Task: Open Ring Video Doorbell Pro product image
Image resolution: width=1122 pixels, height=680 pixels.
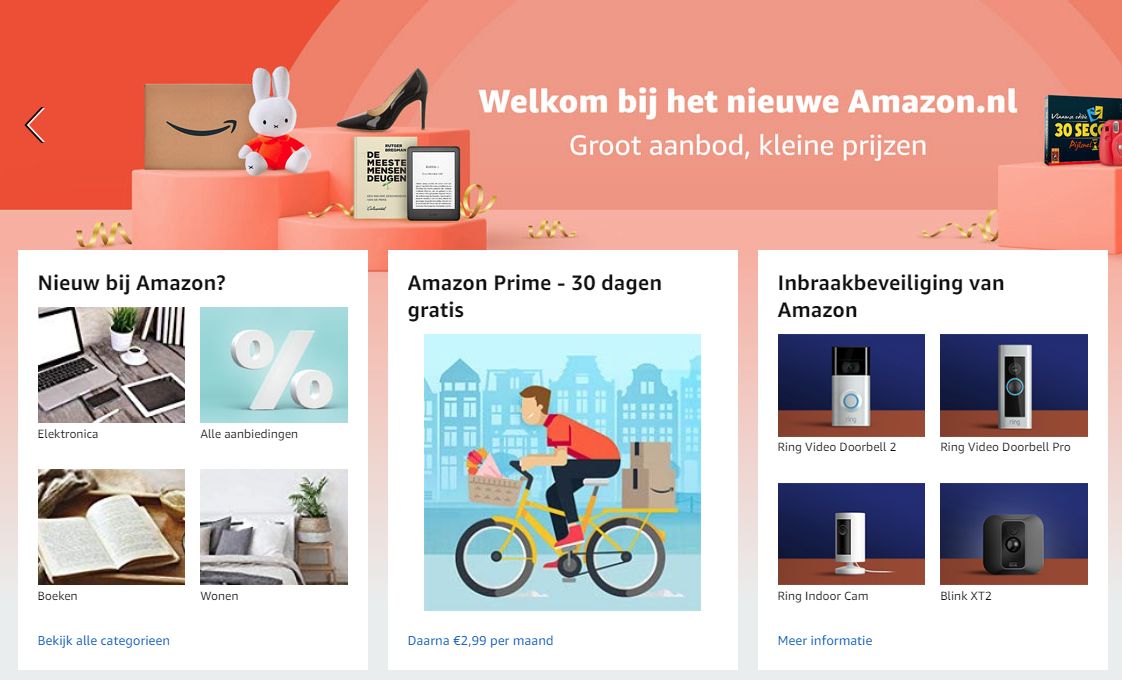Action: click(1014, 385)
